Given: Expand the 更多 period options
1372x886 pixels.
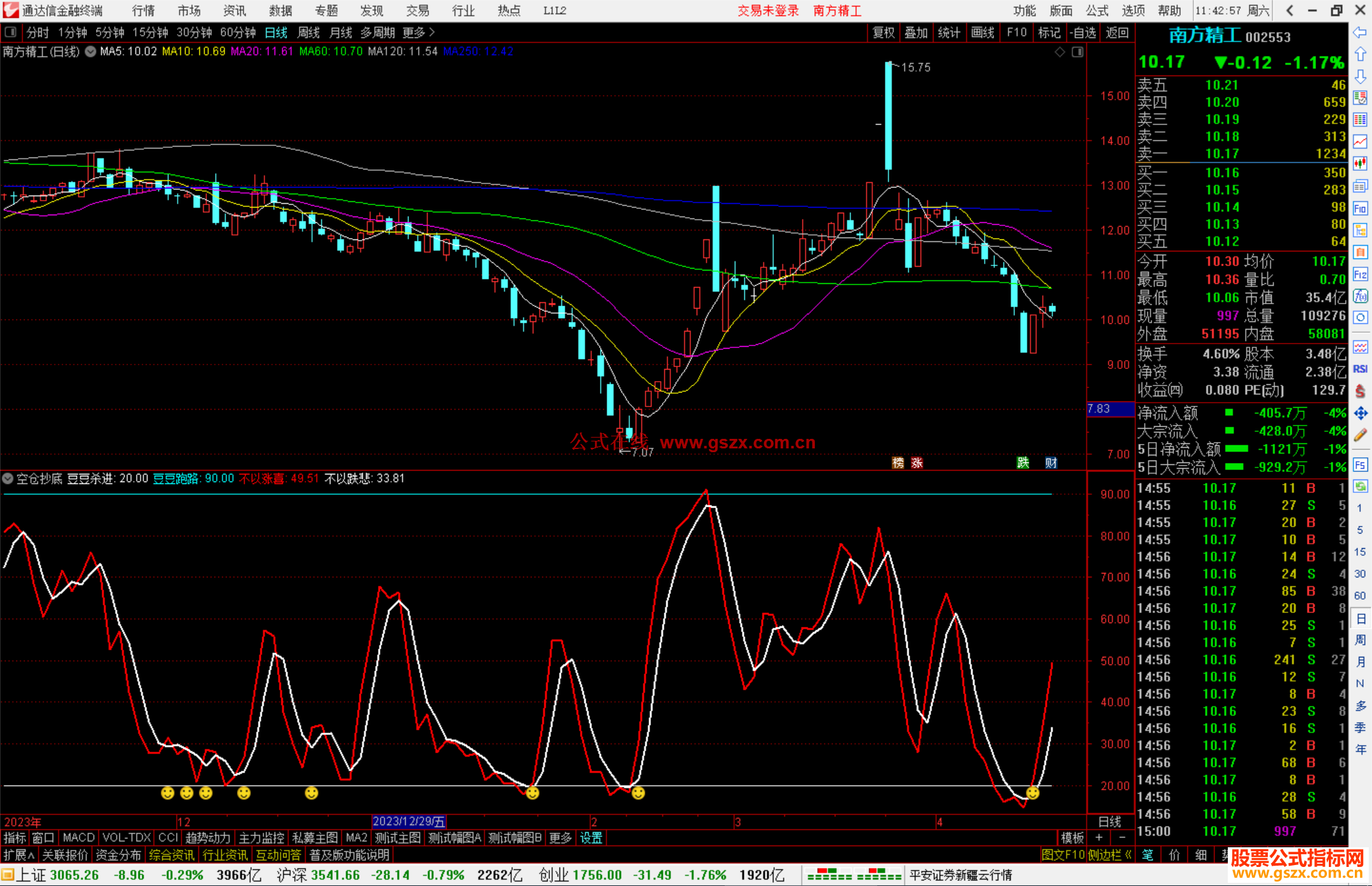Looking at the screenshot, I should 418,32.
